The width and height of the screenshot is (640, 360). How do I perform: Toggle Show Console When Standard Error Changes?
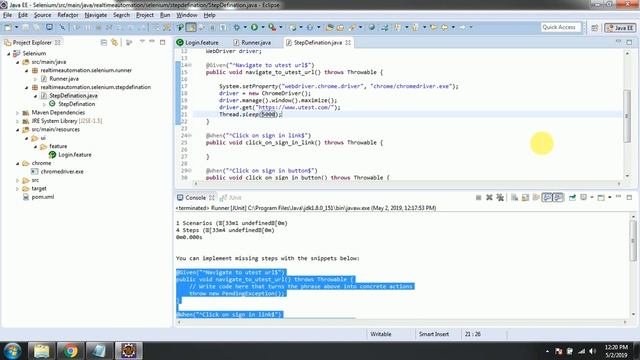click(558, 198)
